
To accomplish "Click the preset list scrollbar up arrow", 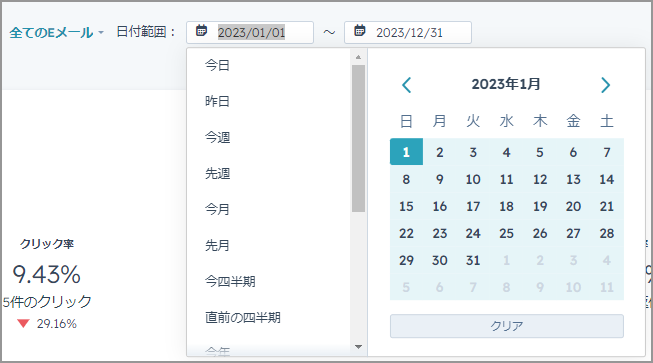I will 358,57.
